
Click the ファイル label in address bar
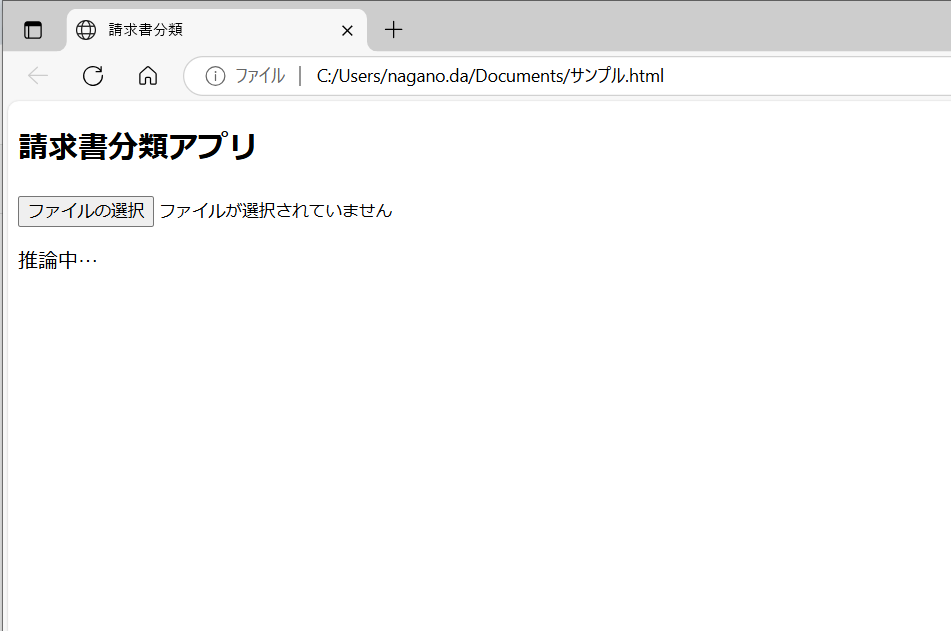[x=260, y=76]
